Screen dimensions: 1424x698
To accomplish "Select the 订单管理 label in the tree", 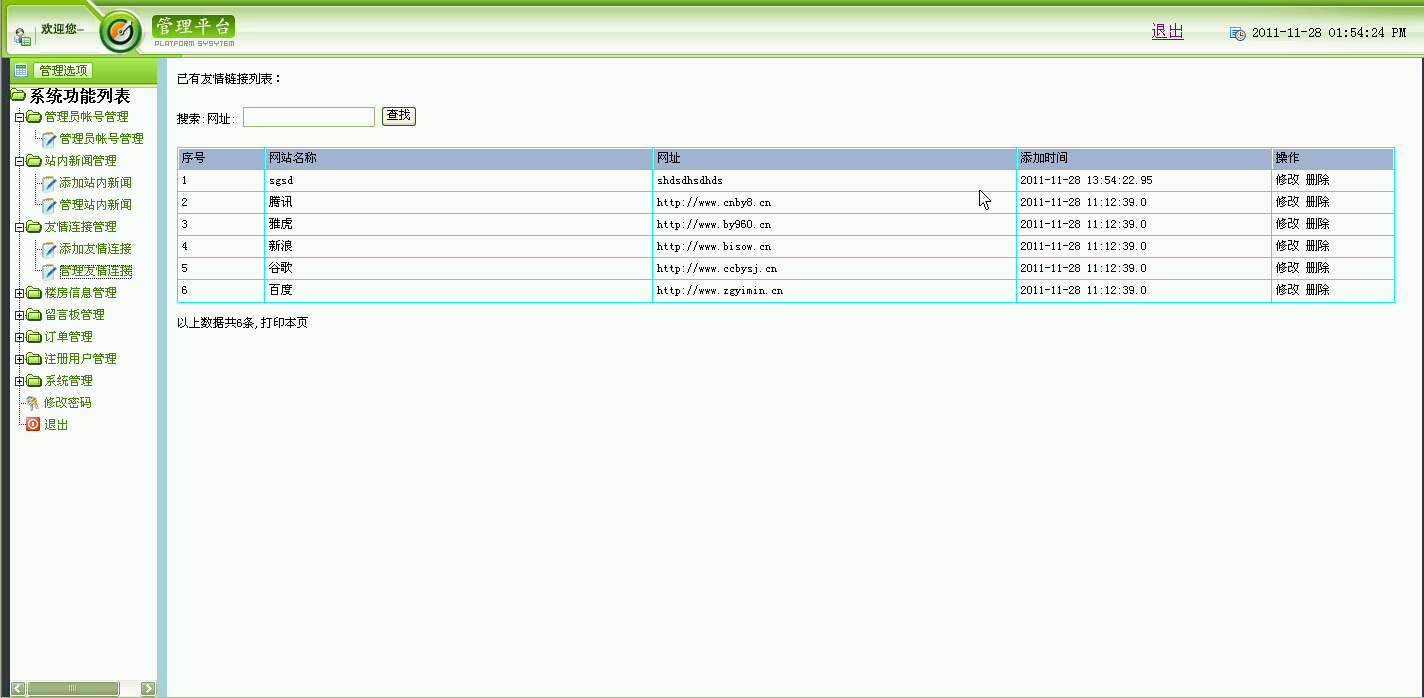I will (x=68, y=337).
